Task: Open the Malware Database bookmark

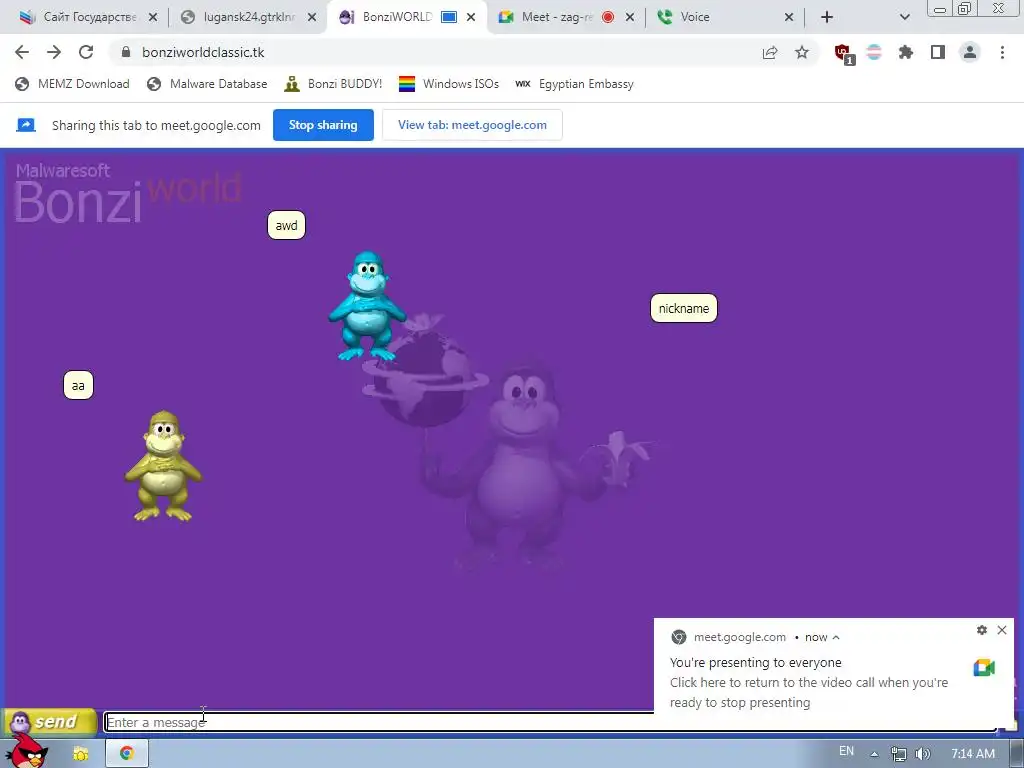Action: click(207, 84)
